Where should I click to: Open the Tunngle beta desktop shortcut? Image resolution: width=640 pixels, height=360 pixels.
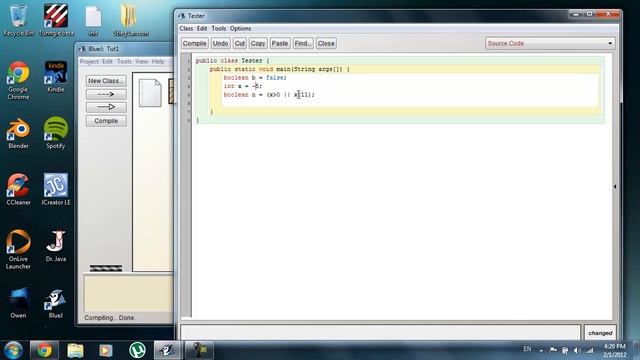[x=56, y=20]
